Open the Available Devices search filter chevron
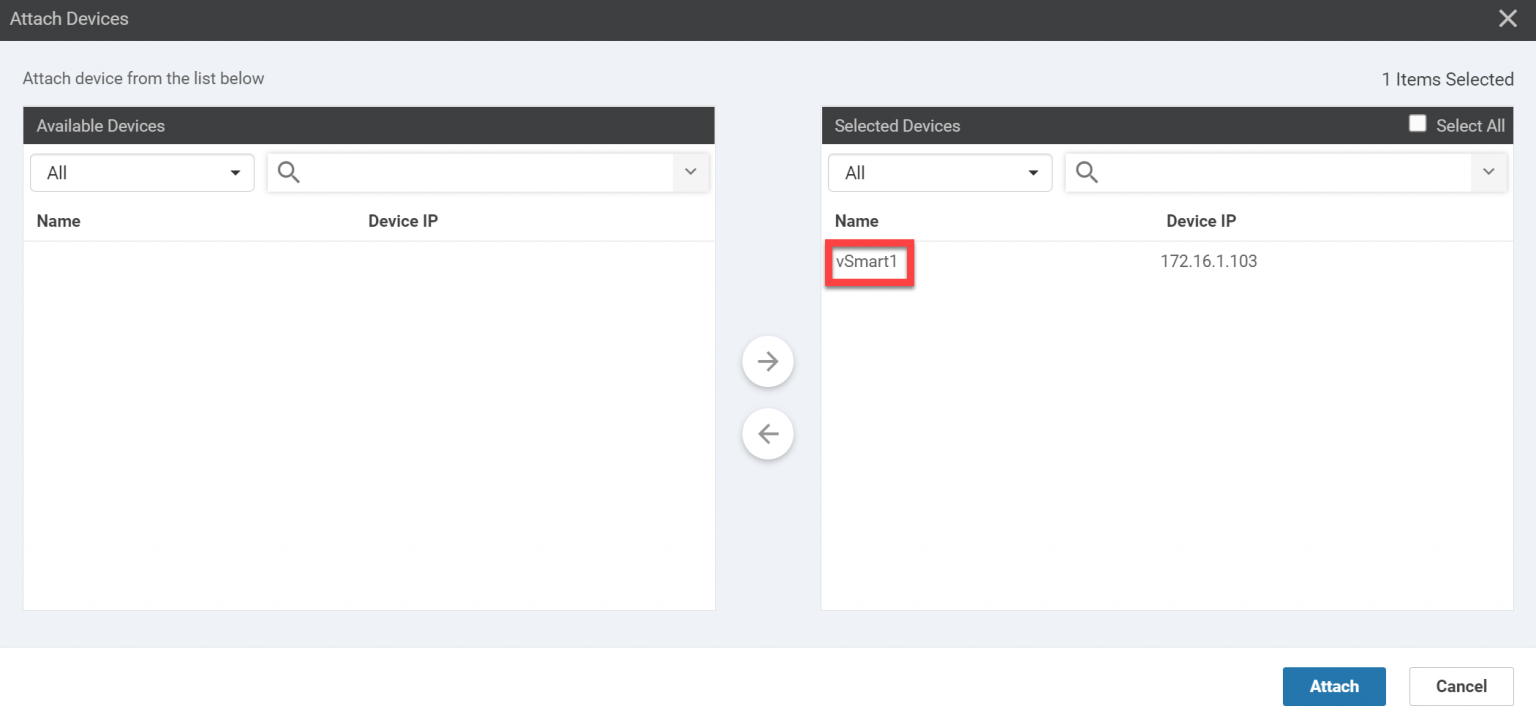 (x=690, y=172)
